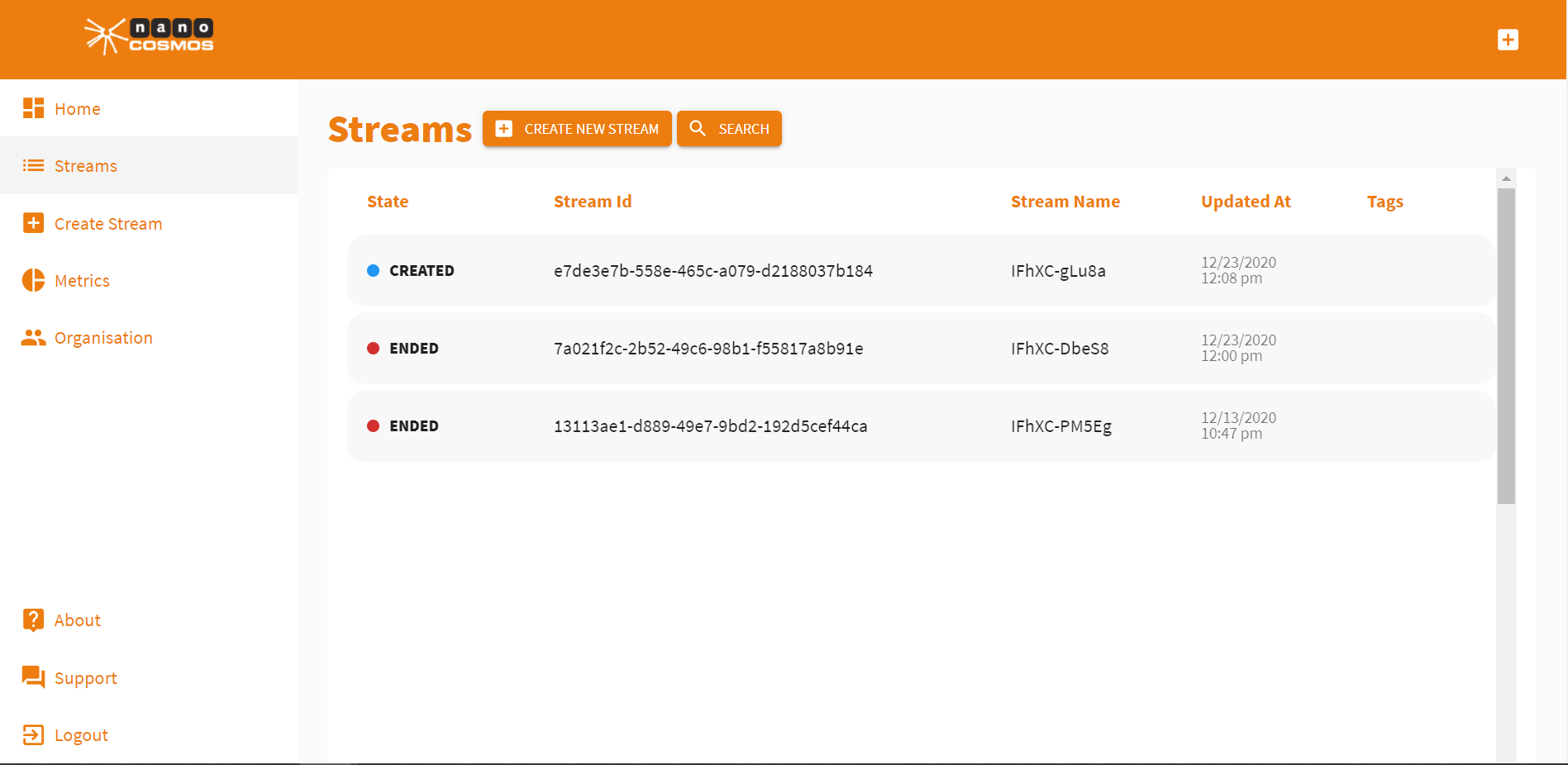Click the About question mark icon
1568x765 pixels.
coord(33,620)
